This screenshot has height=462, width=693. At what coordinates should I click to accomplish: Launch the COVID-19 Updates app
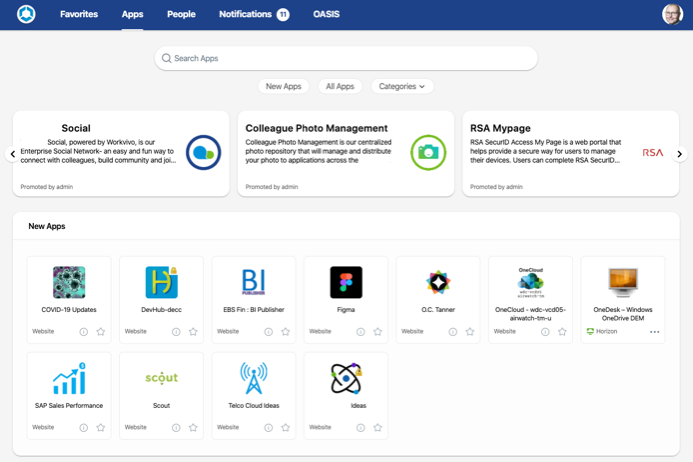tap(69, 283)
